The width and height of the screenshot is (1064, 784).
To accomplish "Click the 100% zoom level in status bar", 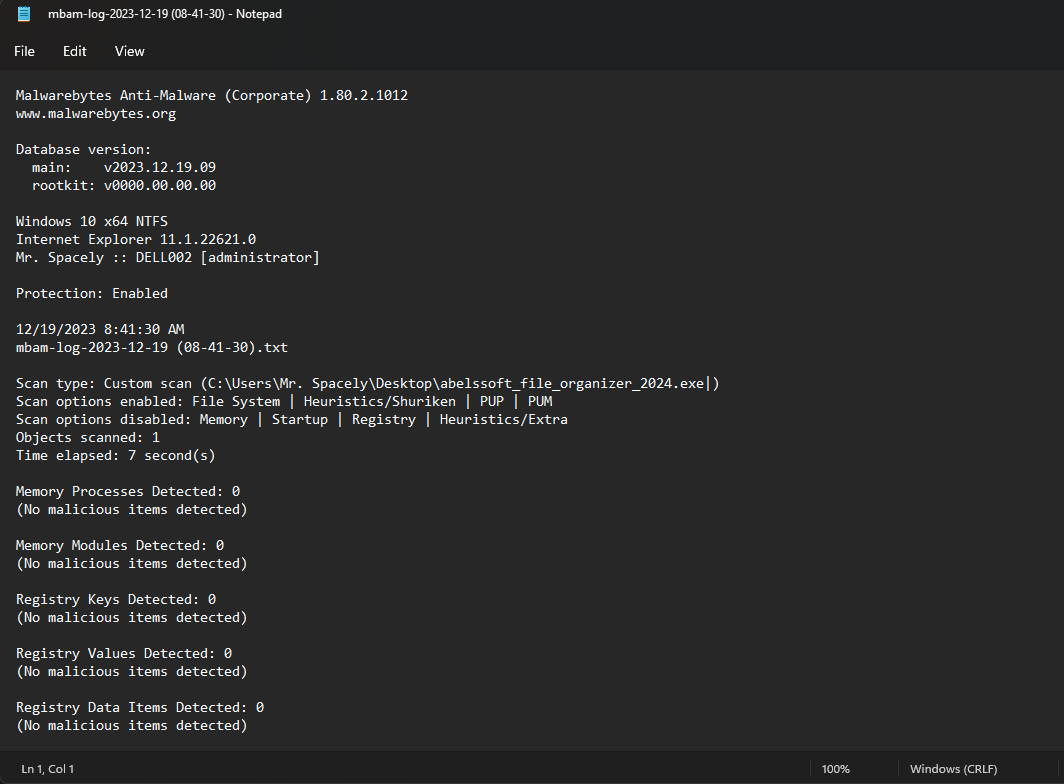I will pyautogui.click(x=835, y=769).
